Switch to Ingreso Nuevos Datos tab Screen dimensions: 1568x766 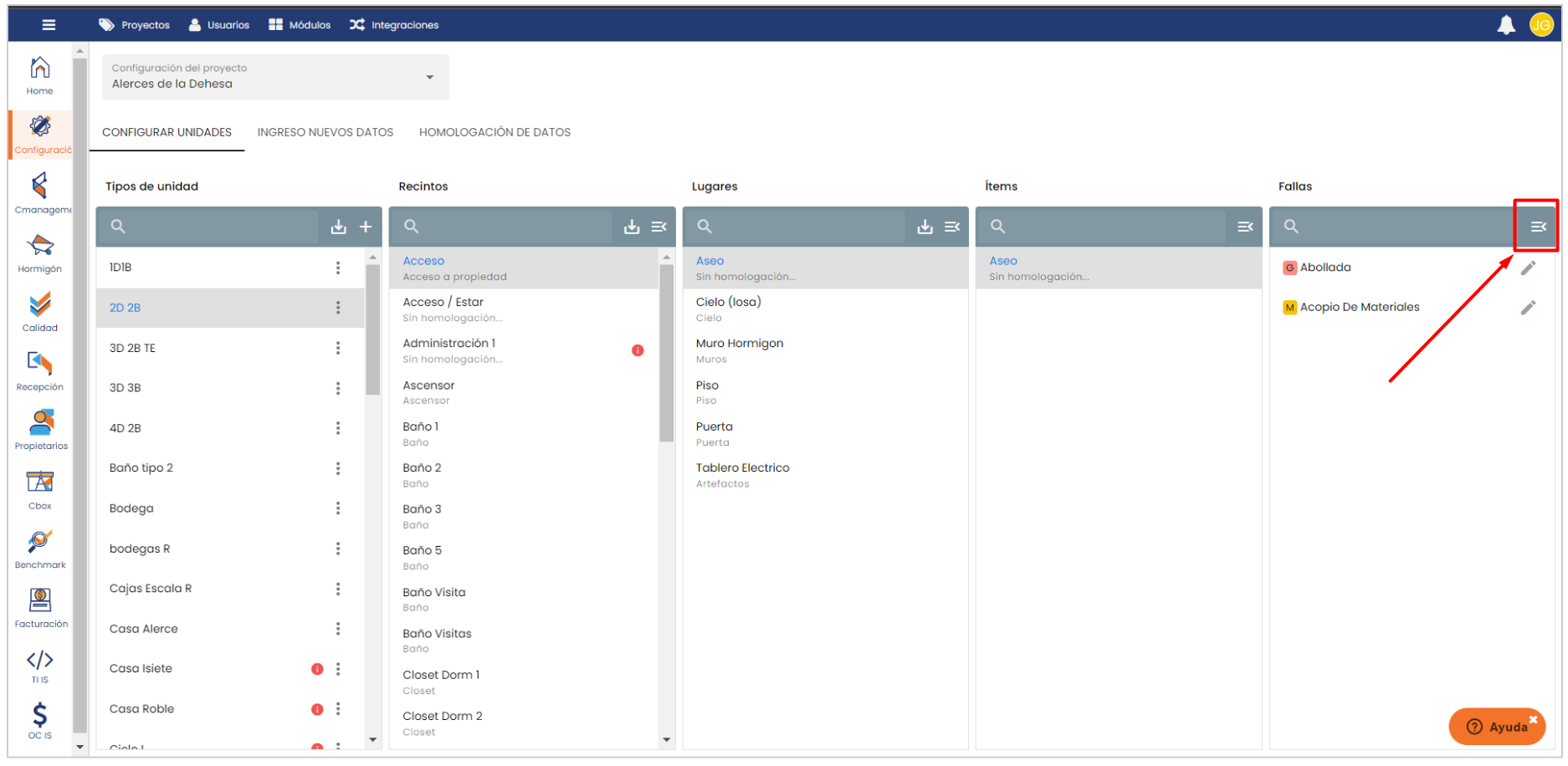pyautogui.click(x=325, y=132)
